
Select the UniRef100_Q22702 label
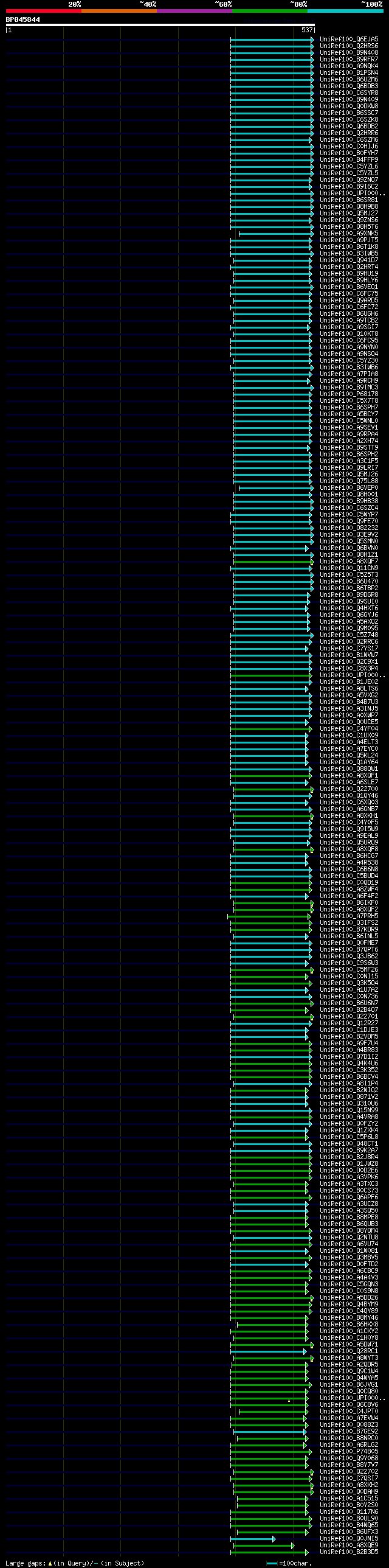click(349, 1472)
